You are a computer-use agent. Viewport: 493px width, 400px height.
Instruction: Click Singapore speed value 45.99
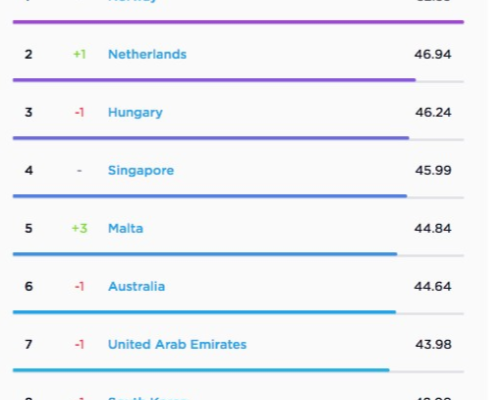click(x=433, y=170)
